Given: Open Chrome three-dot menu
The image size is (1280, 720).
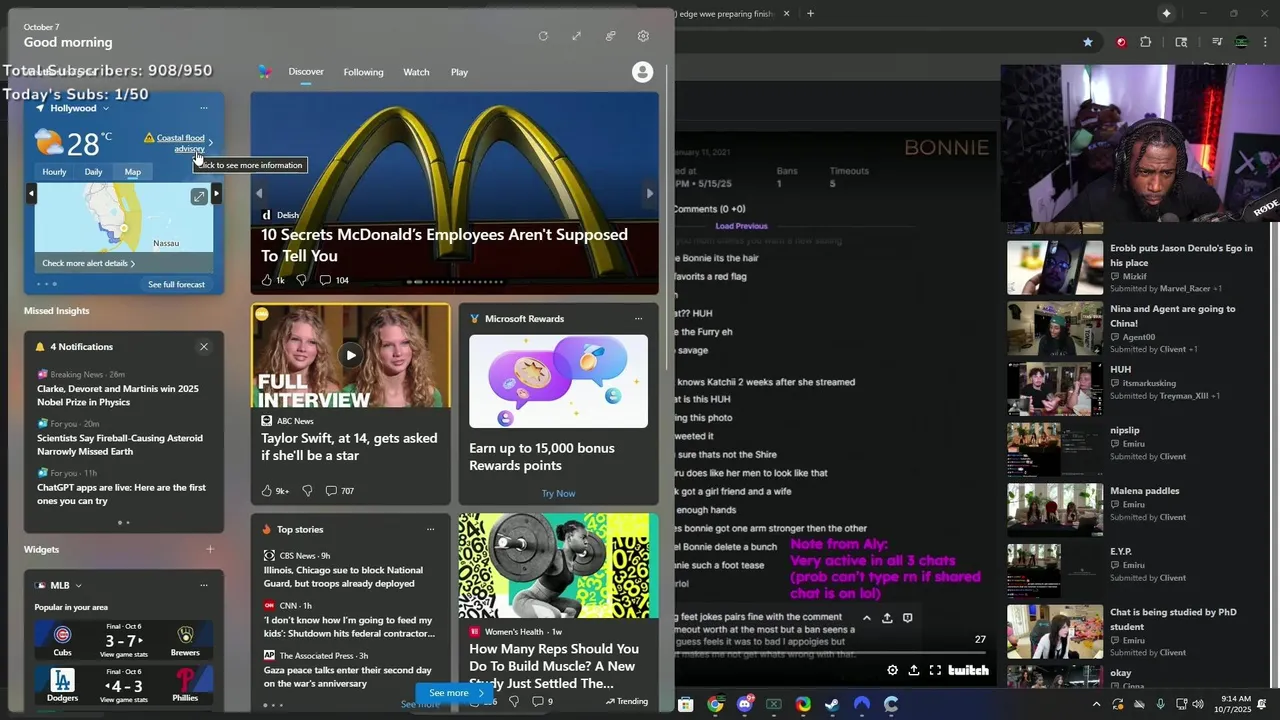Looking at the screenshot, I should click(x=1263, y=42).
